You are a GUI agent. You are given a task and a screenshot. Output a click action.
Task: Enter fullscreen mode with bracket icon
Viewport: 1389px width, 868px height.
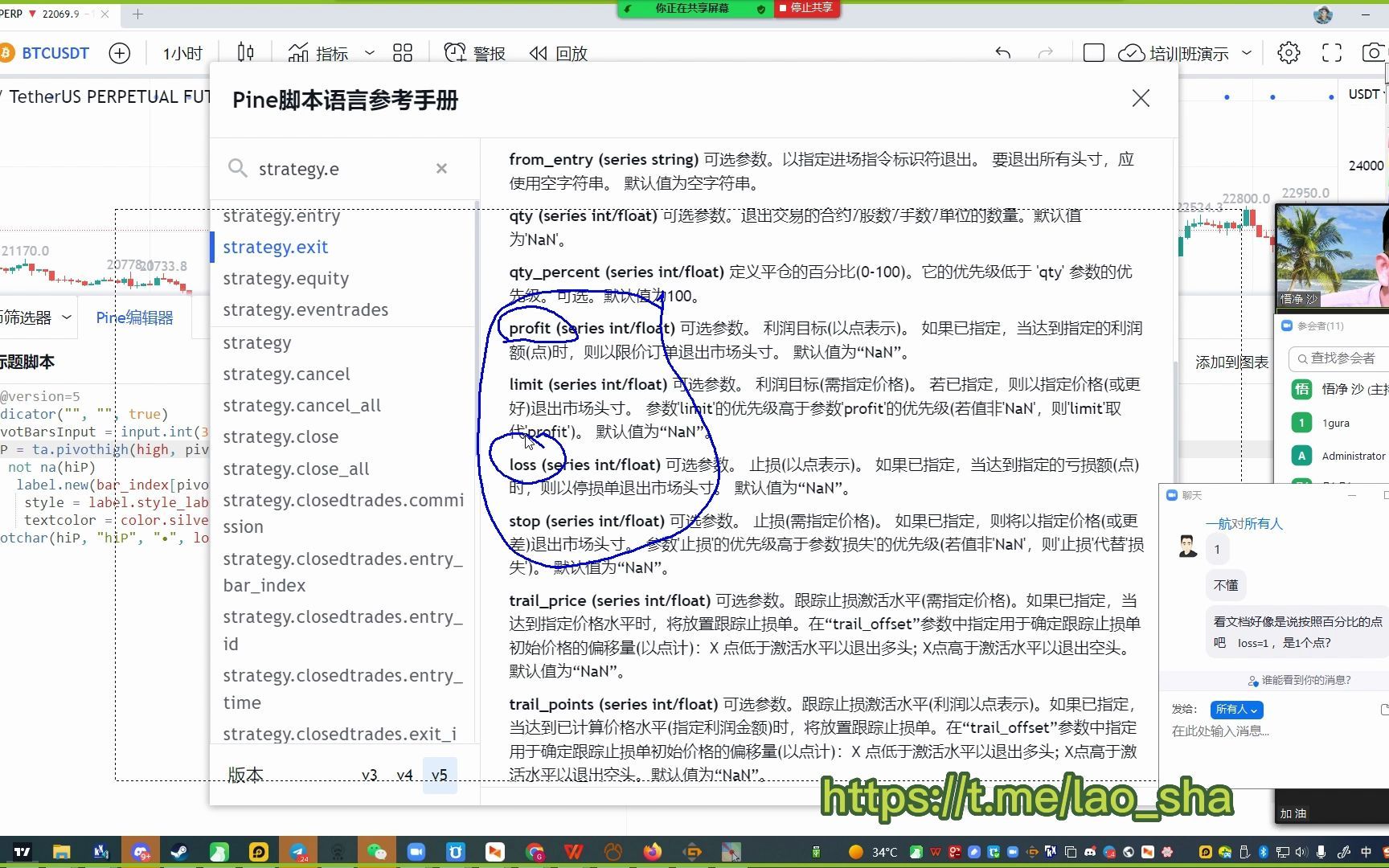1330,52
